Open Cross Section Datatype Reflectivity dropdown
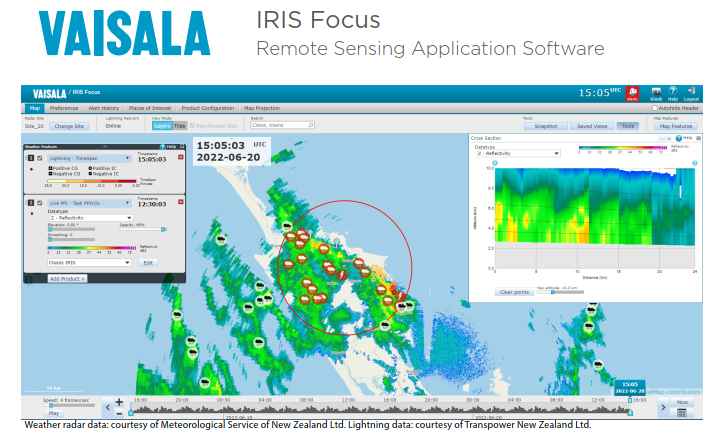Screen dimensions: 720x436 click(x=518, y=153)
